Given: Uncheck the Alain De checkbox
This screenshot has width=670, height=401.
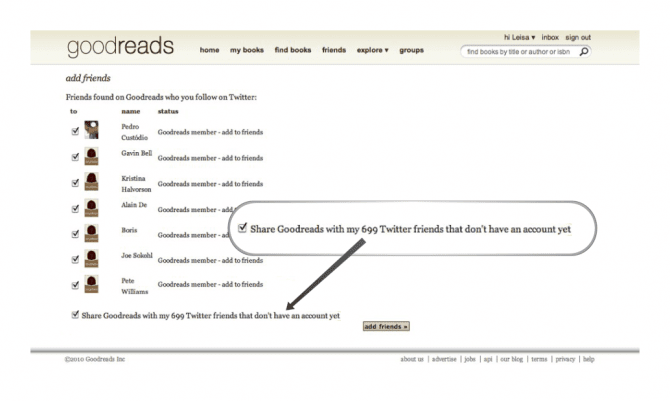Looking at the screenshot, I should point(75,209).
